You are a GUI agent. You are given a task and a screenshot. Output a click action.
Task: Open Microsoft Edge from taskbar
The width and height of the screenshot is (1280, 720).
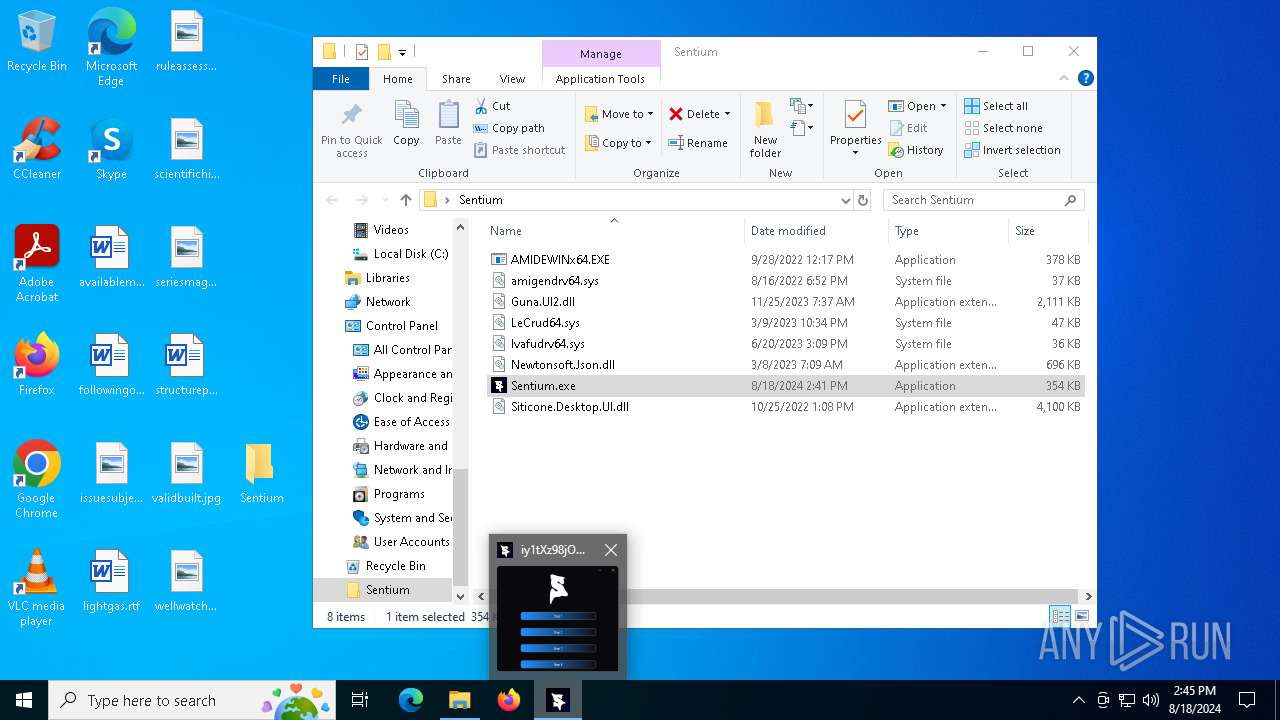point(411,700)
